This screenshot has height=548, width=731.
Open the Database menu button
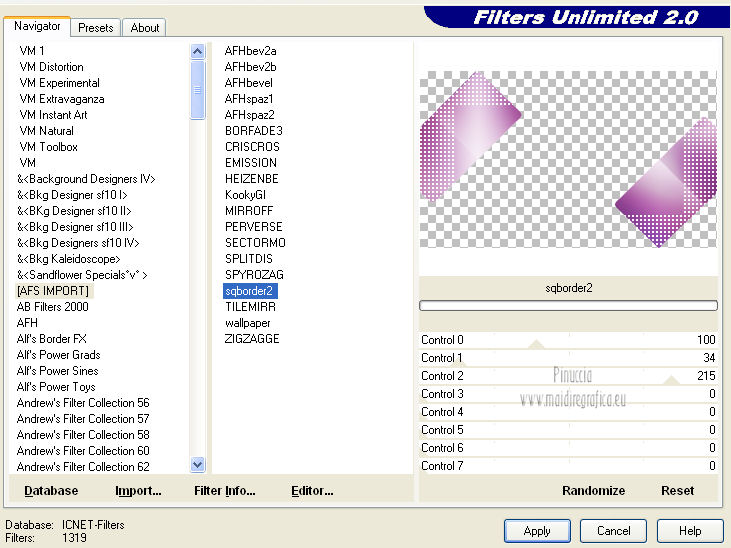tap(51, 491)
